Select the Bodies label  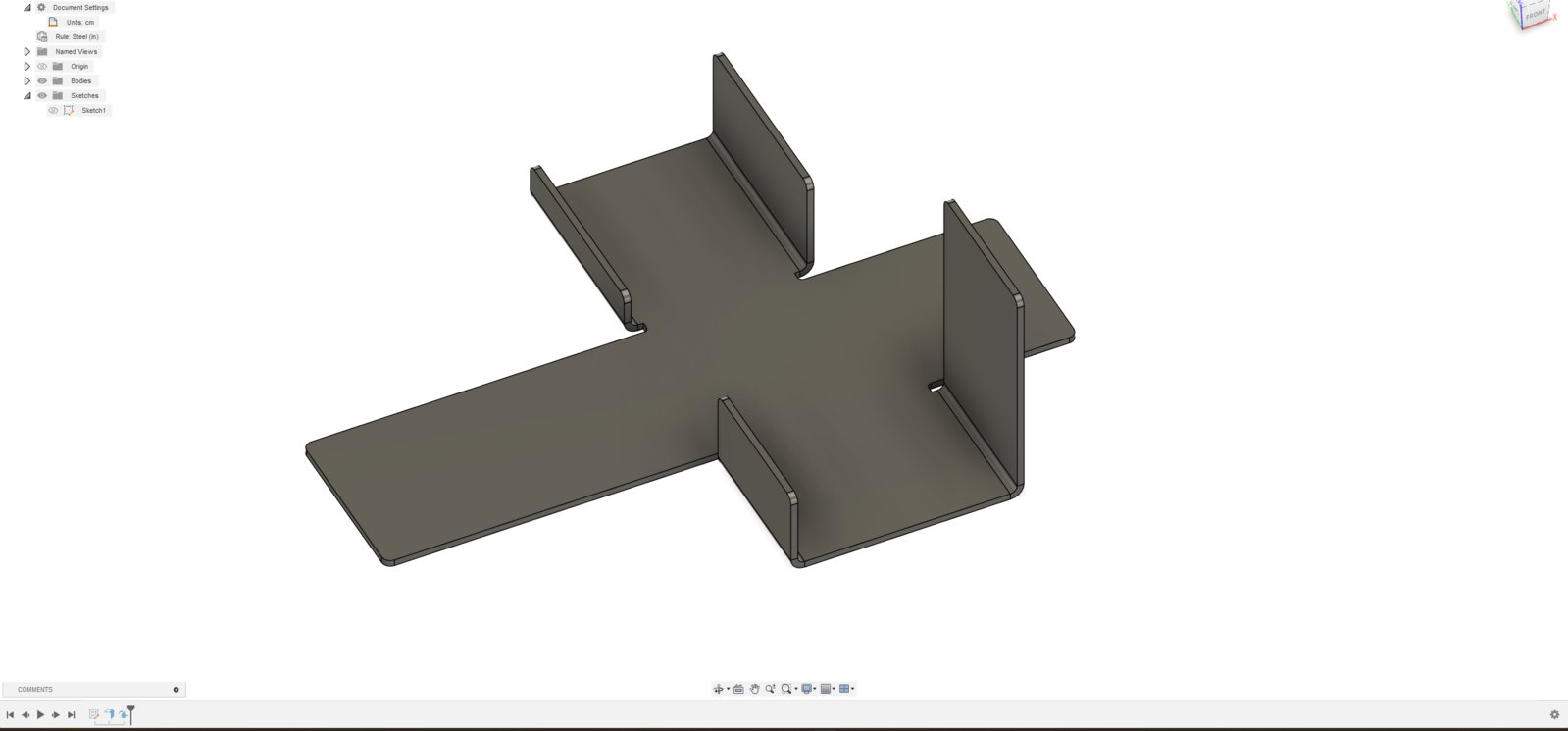click(x=80, y=80)
